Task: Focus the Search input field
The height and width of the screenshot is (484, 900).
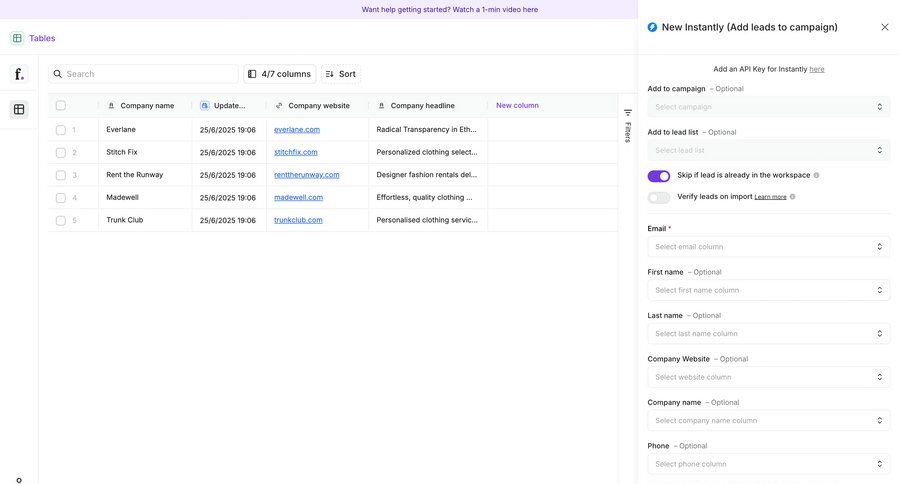Action: [143, 74]
